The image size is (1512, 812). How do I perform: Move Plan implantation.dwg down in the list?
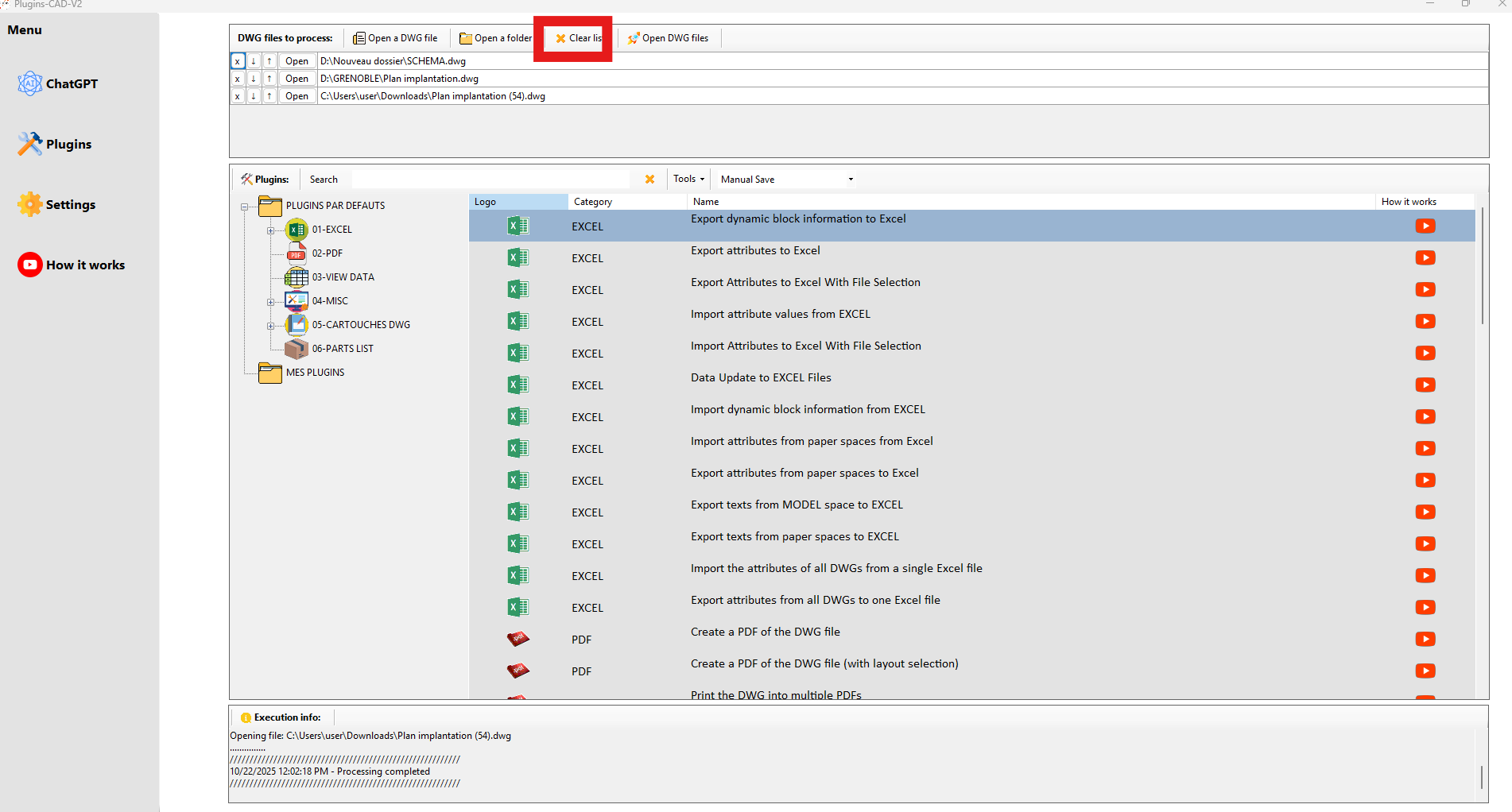coord(254,79)
